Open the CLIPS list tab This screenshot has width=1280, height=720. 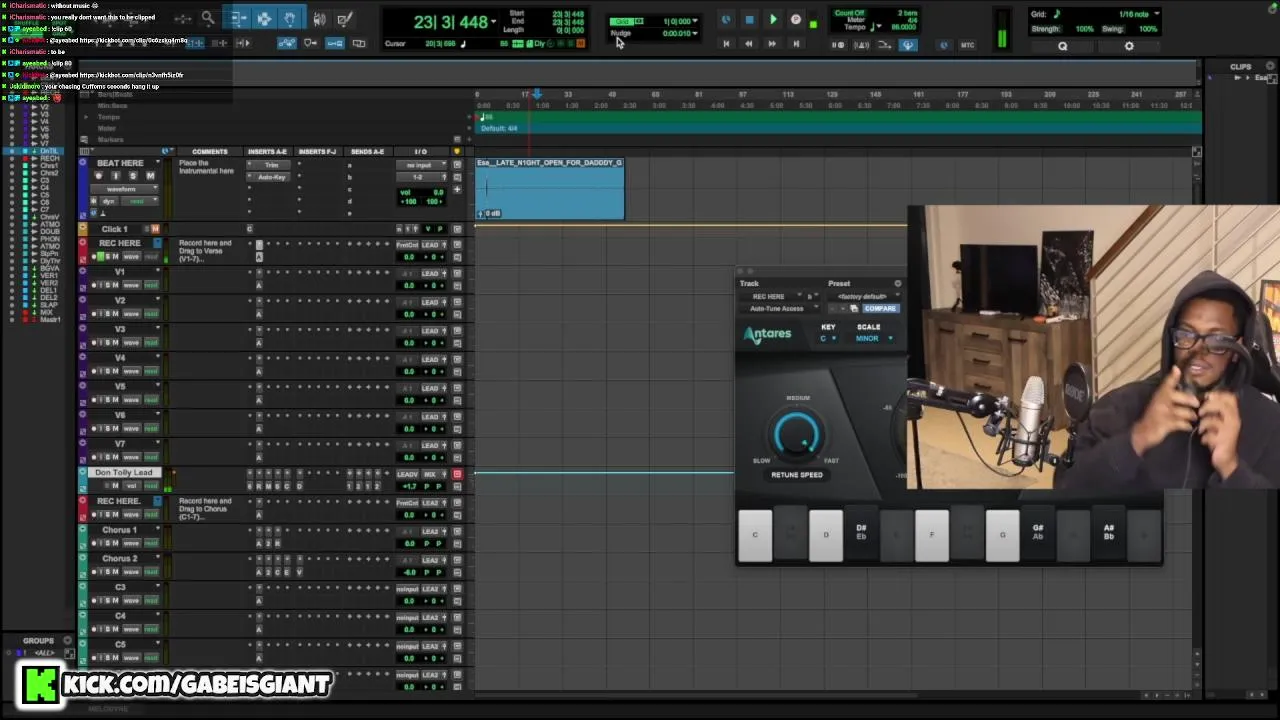pos(1241,67)
